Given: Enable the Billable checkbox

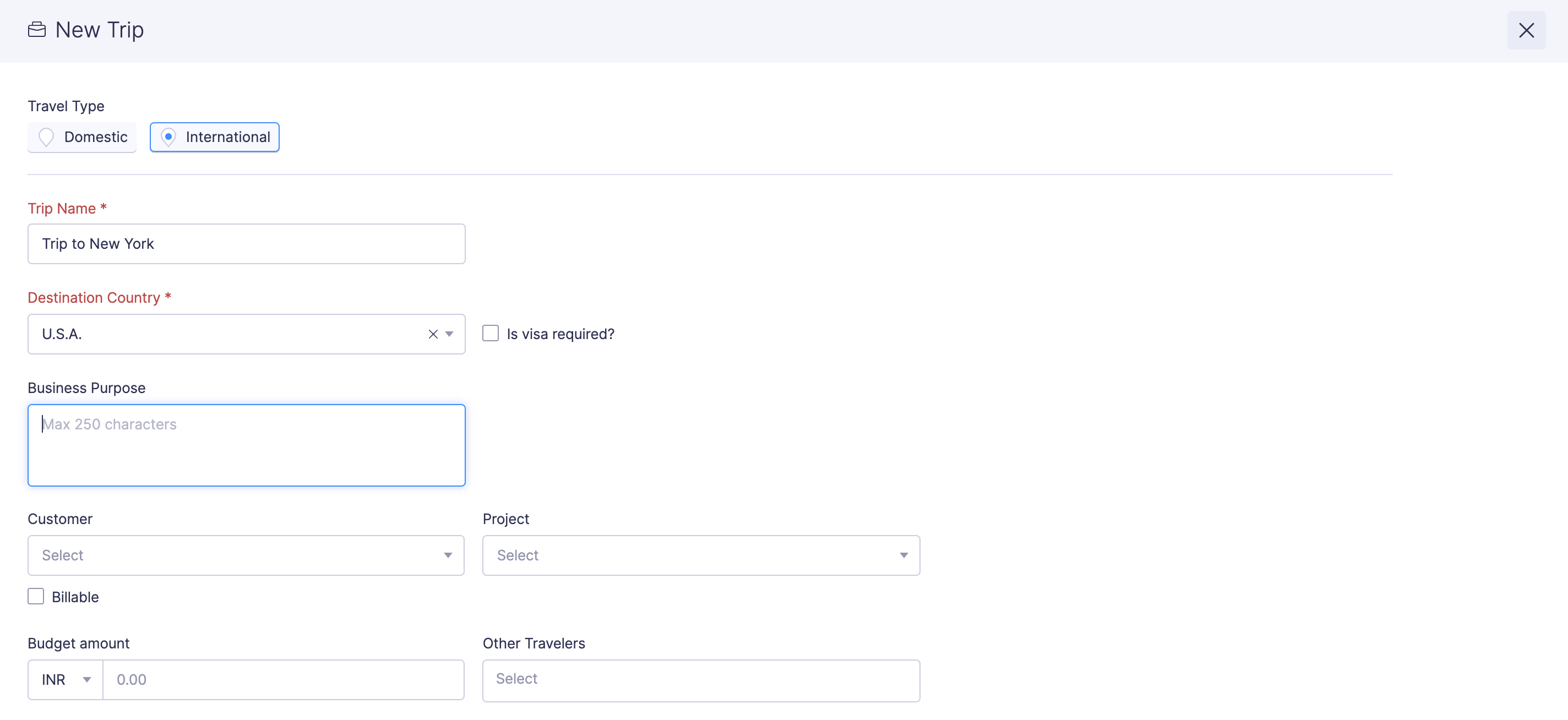Looking at the screenshot, I should 36,597.
